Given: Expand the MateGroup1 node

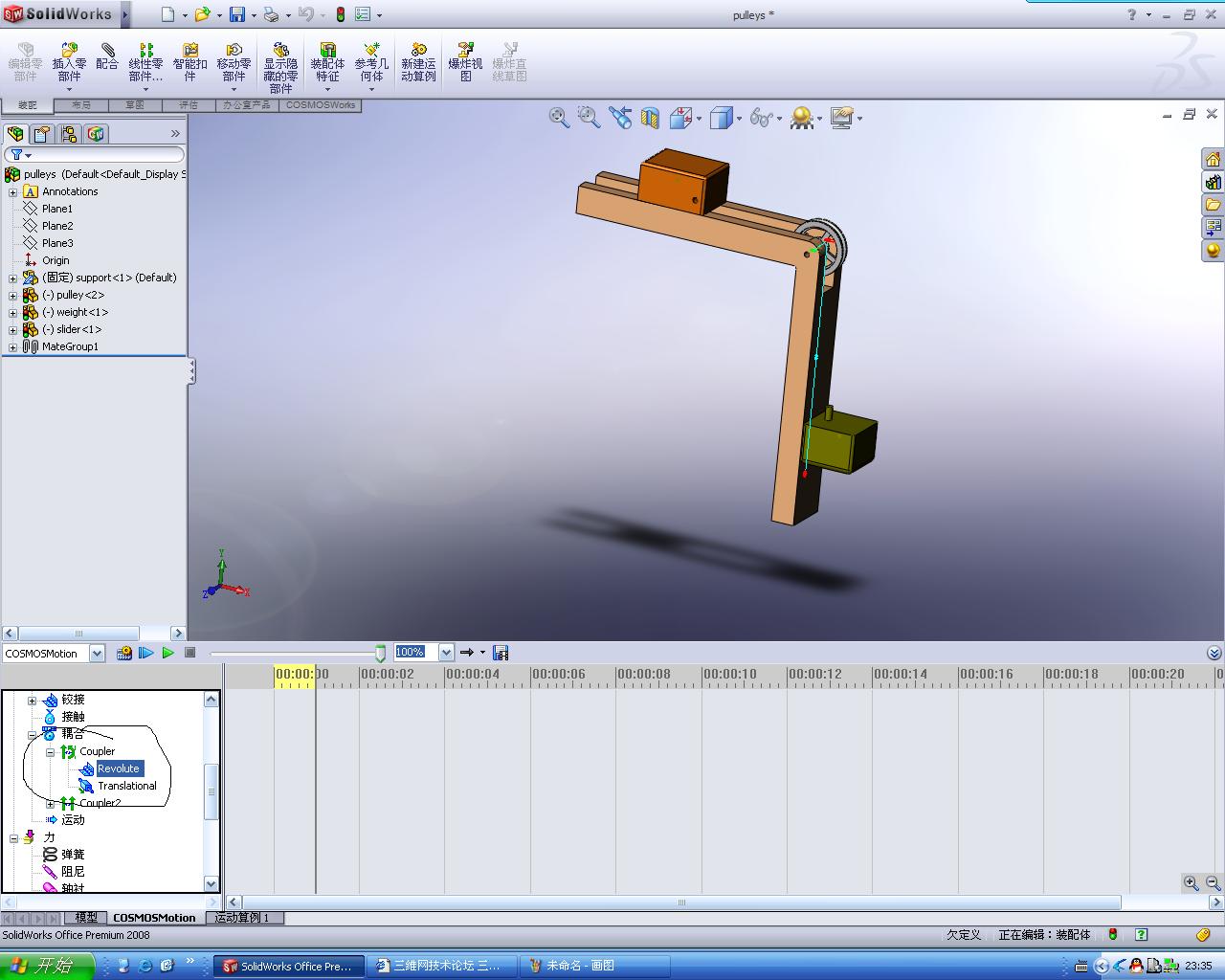Looking at the screenshot, I should click(13, 346).
